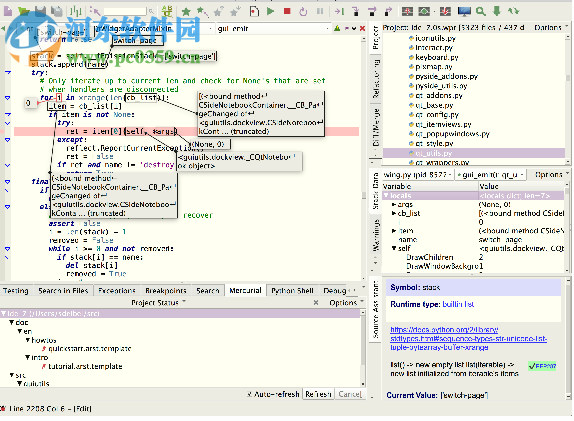
Task: Click the Cancel button
Action: click(x=350, y=394)
